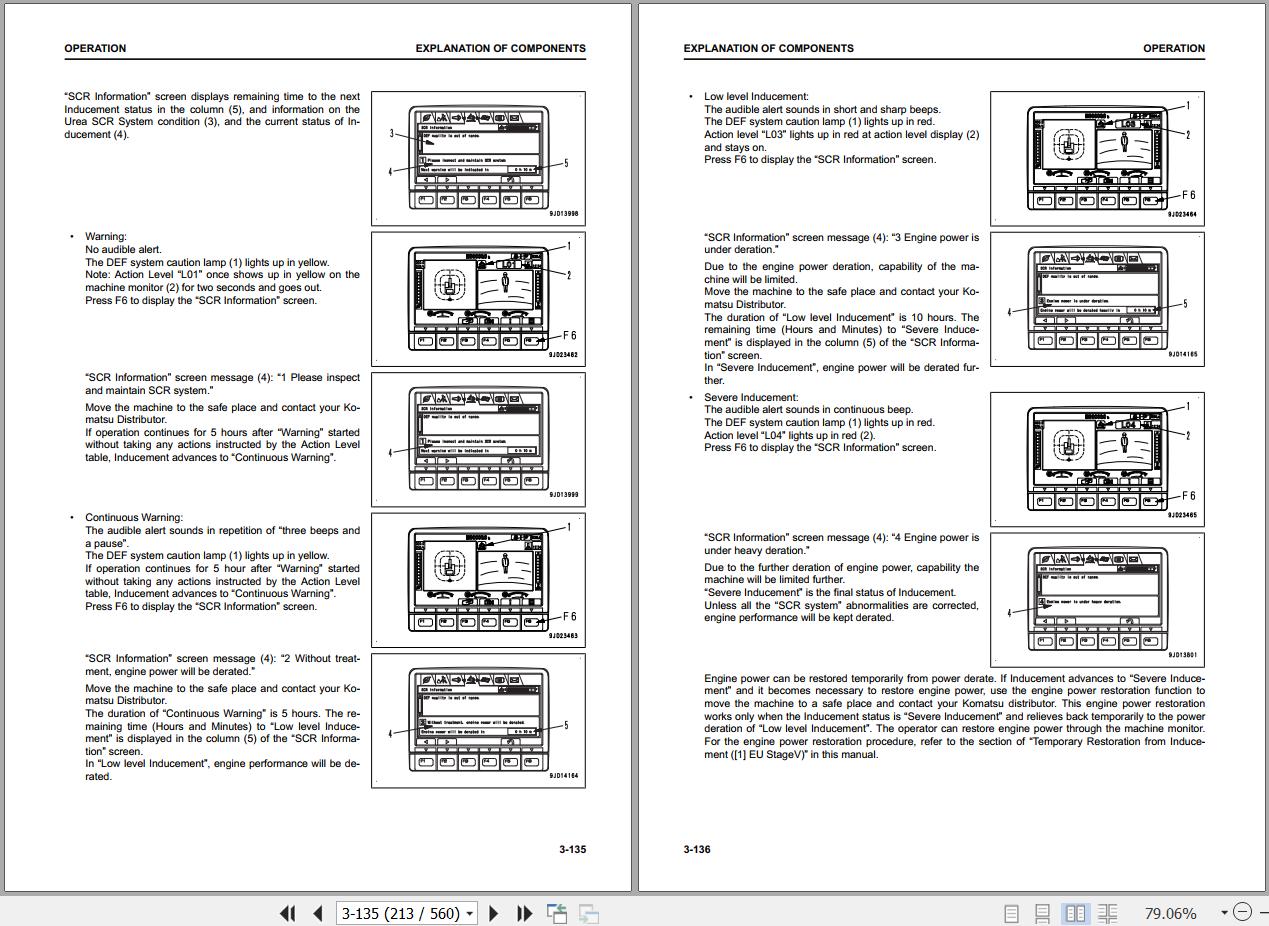Switch to continuous page layout
Image resolution: width=1269 pixels, height=926 pixels.
(x=1042, y=913)
